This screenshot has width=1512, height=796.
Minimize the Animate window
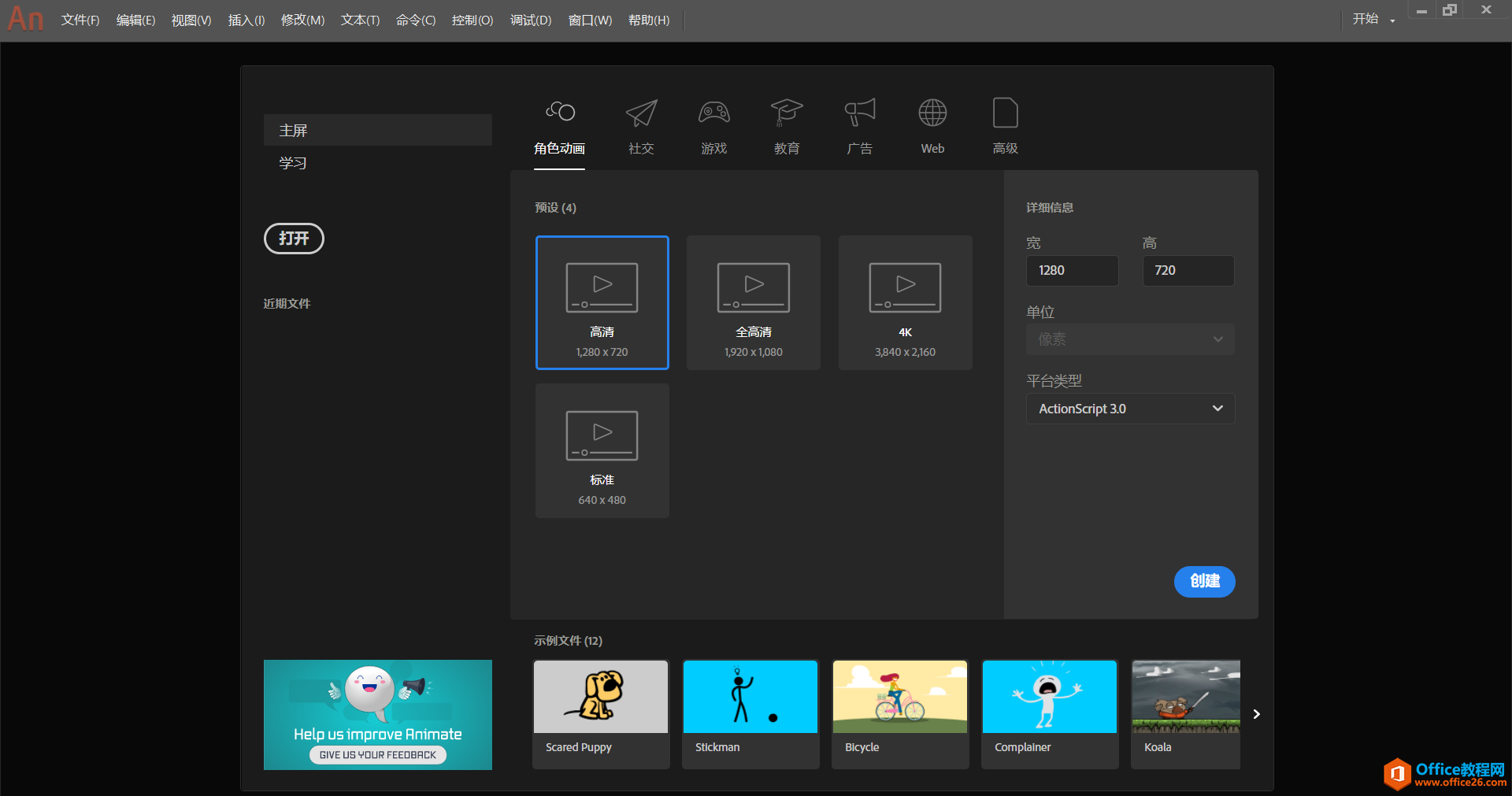click(x=1421, y=10)
